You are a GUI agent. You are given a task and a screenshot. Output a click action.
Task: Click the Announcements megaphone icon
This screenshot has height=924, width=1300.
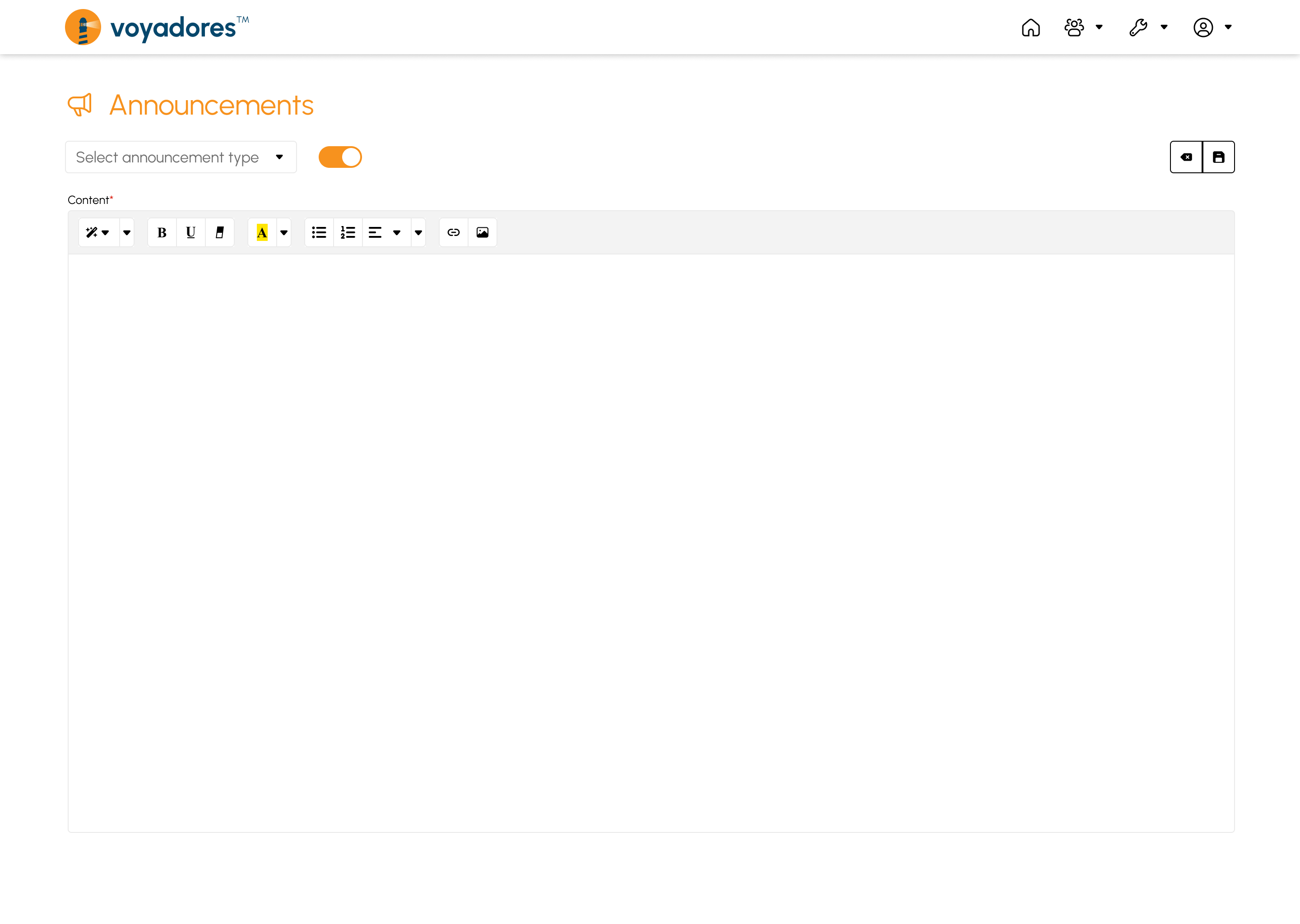tap(80, 105)
